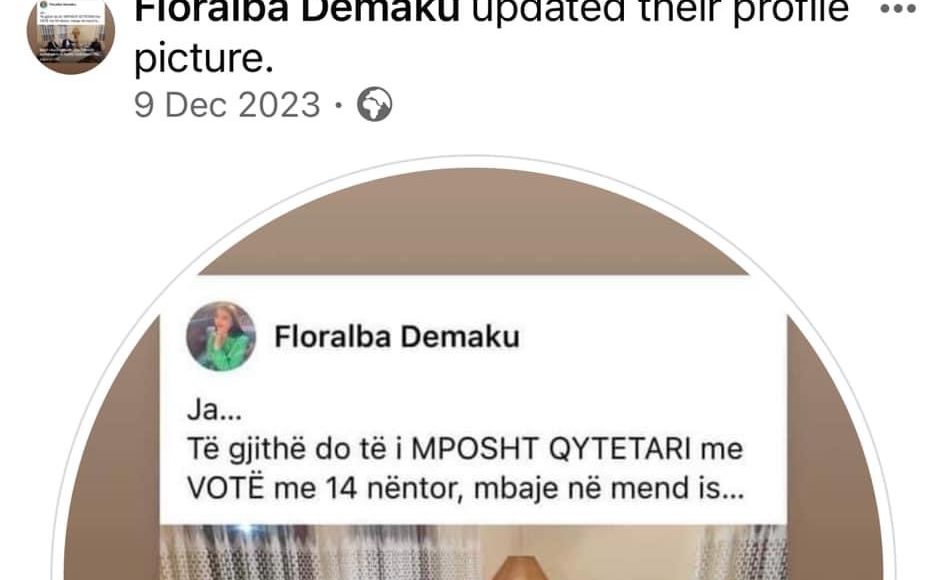Open the large circular profile picture

pyautogui.click(x=474, y=375)
